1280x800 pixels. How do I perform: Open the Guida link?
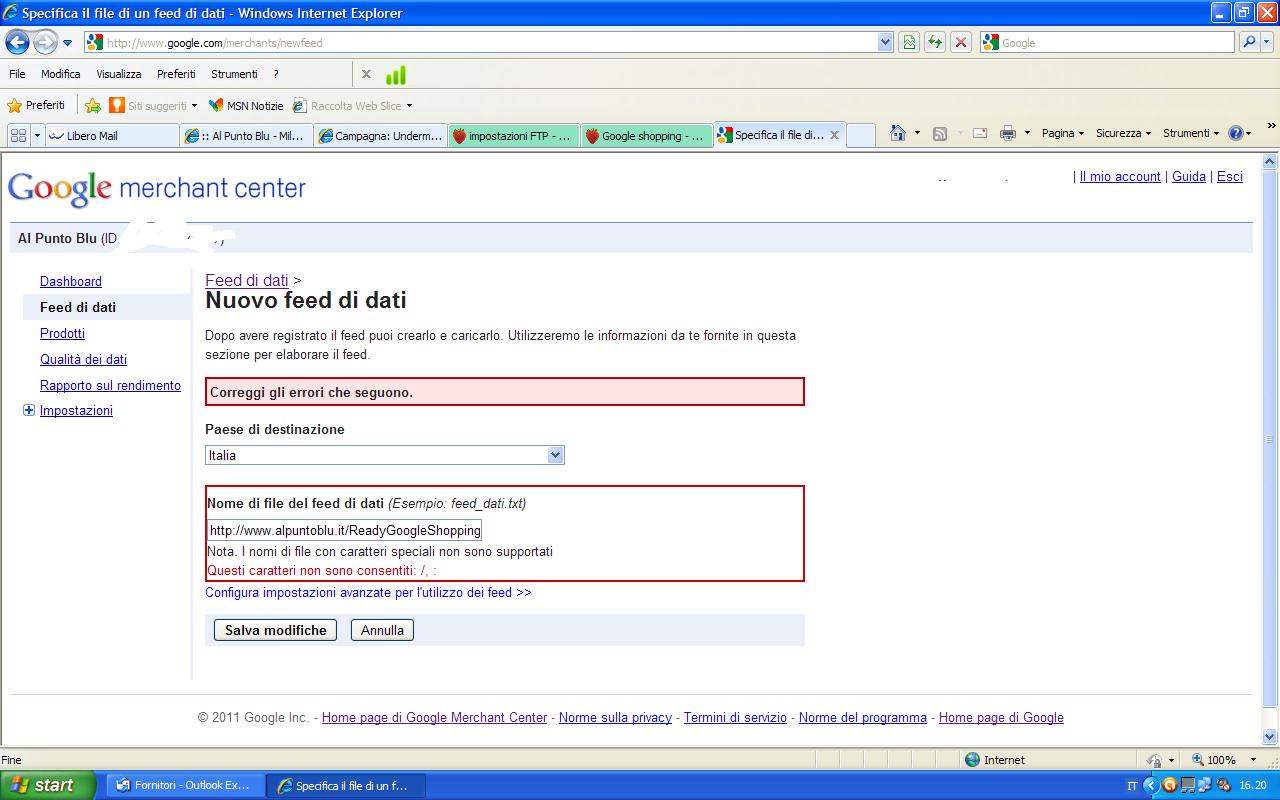pyautogui.click(x=1189, y=176)
